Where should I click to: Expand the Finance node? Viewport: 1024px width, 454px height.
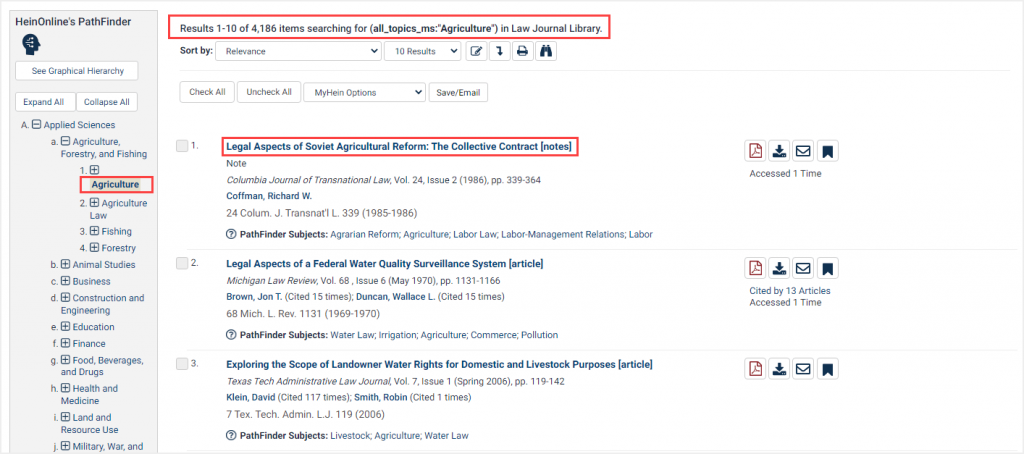click(65, 343)
